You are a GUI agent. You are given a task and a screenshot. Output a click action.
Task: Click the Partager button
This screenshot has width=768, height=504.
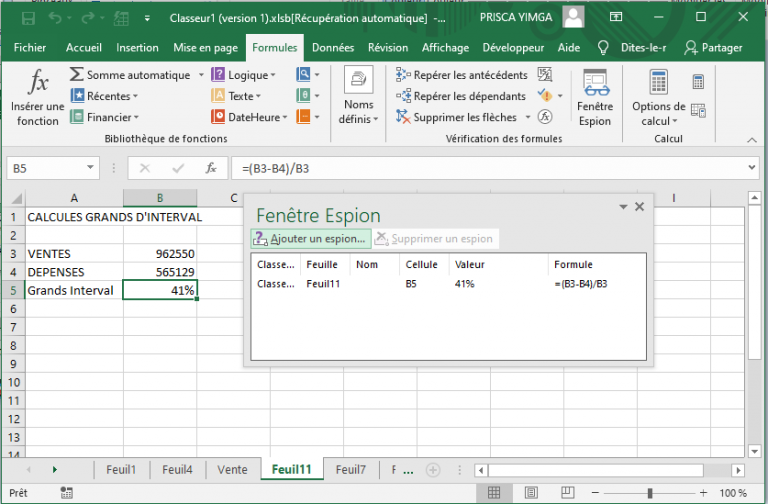(x=714, y=47)
